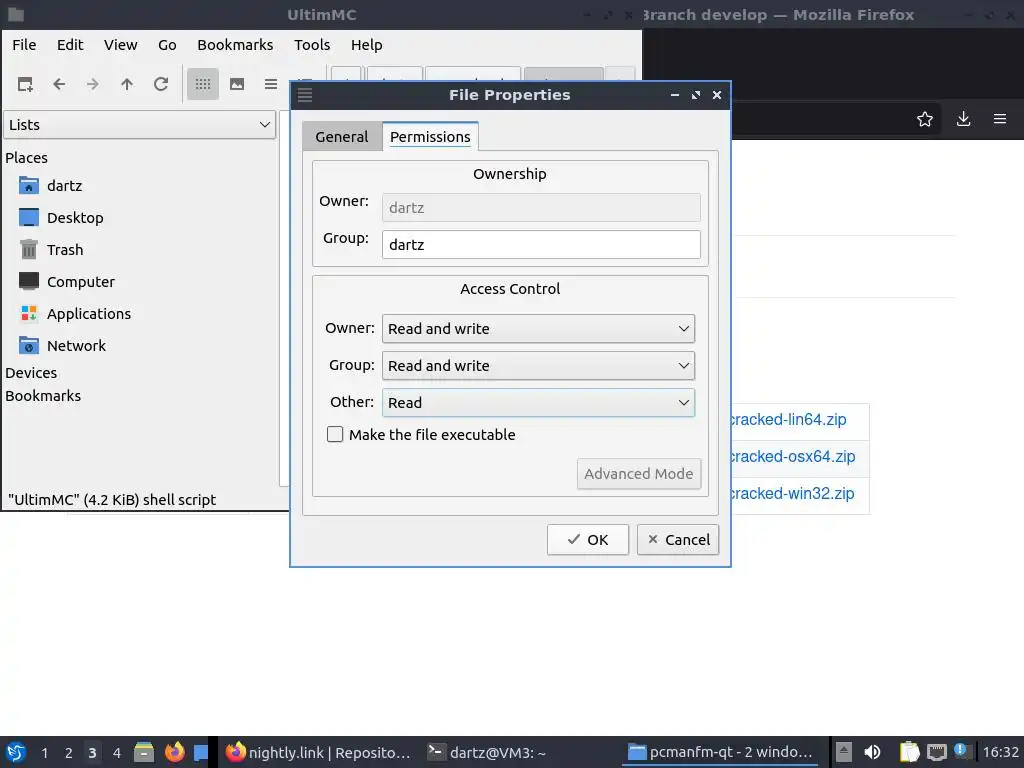Download the cracked-win32.zip link in Firefox

[792, 494]
